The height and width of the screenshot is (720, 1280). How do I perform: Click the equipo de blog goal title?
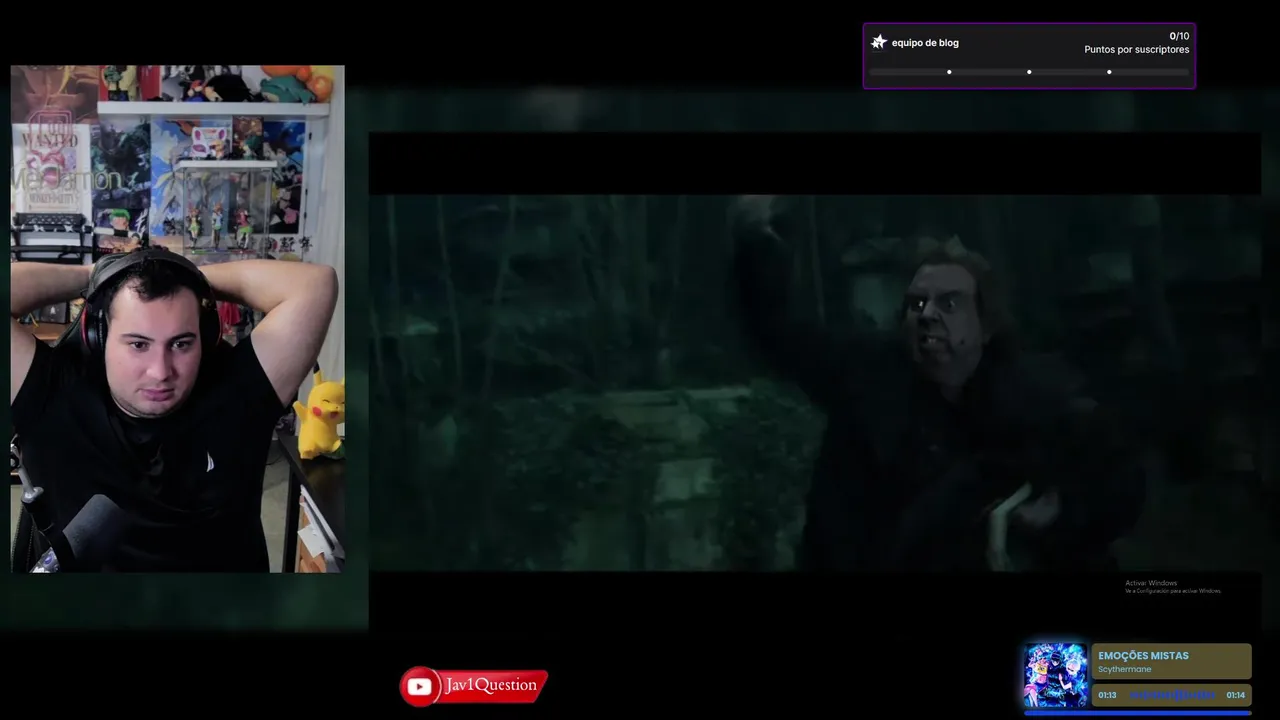pos(925,43)
